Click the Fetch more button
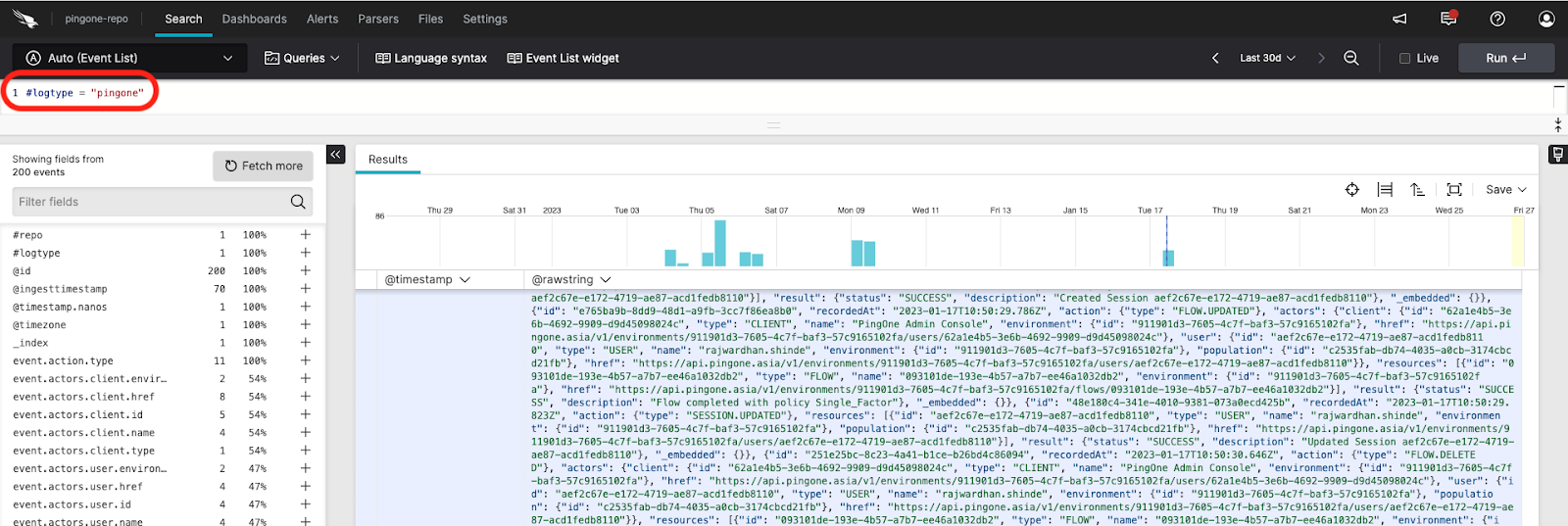This screenshot has height=526, width=1568. pos(263,166)
